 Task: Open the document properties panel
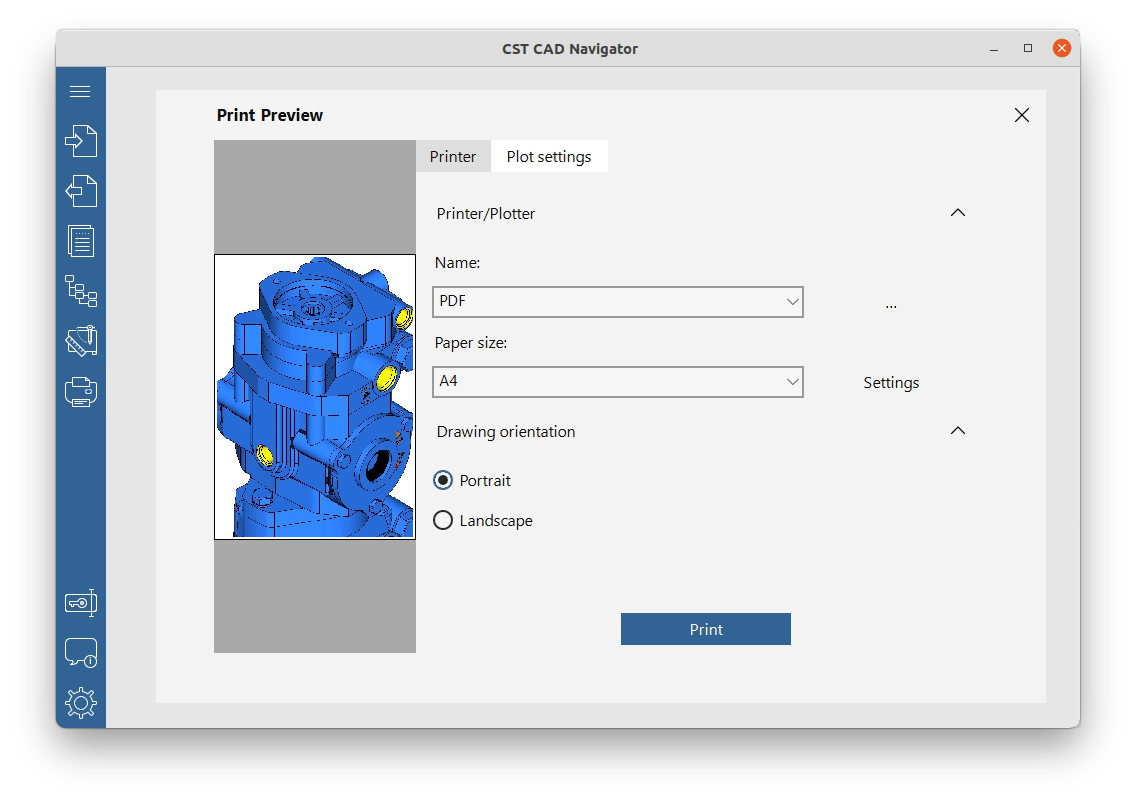tap(80, 240)
